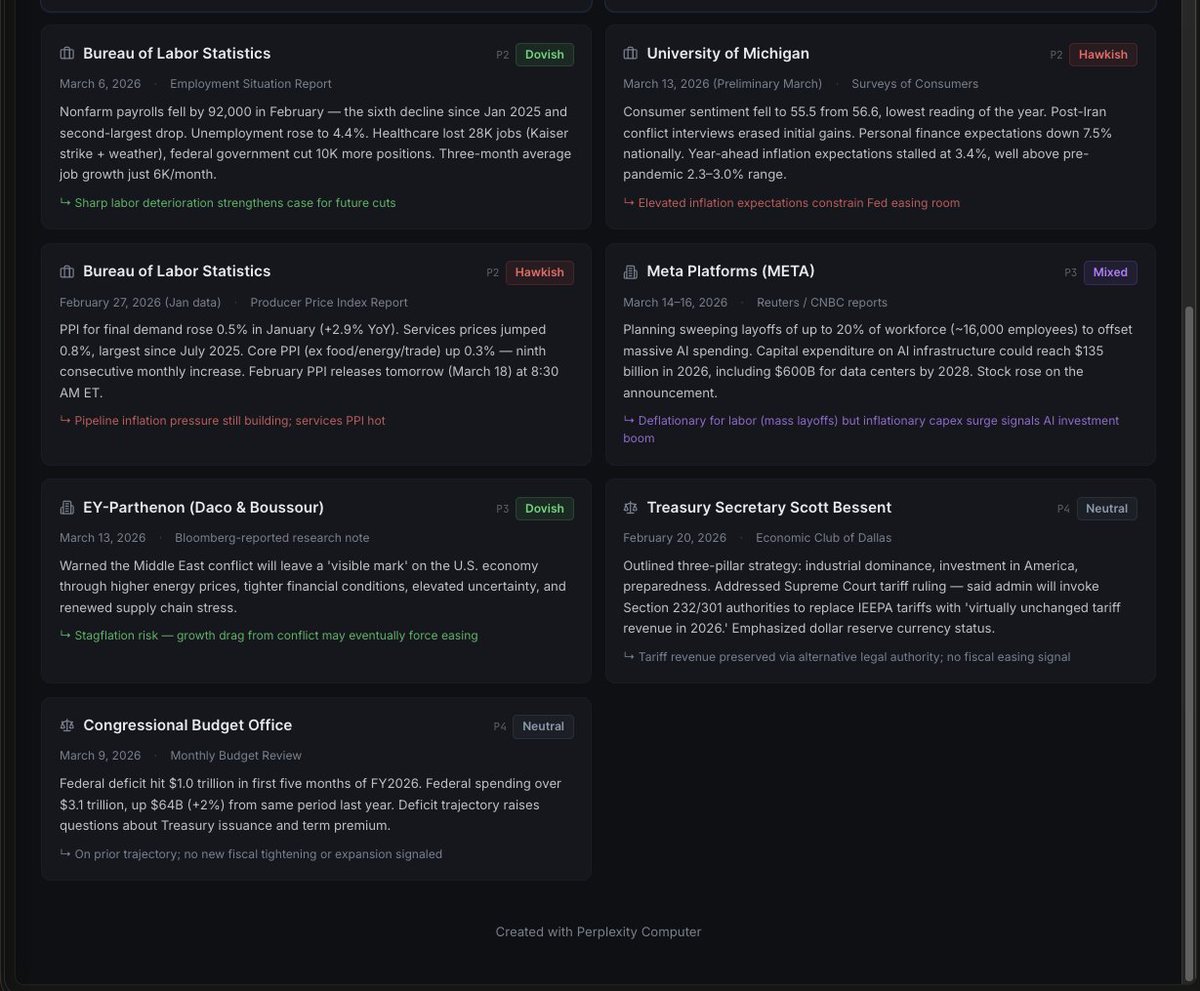Image resolution: width=1200 pixels, height=991 pixels.
Task: Click the office building icon beside Meta Platforms
Action: pos(631,272)
